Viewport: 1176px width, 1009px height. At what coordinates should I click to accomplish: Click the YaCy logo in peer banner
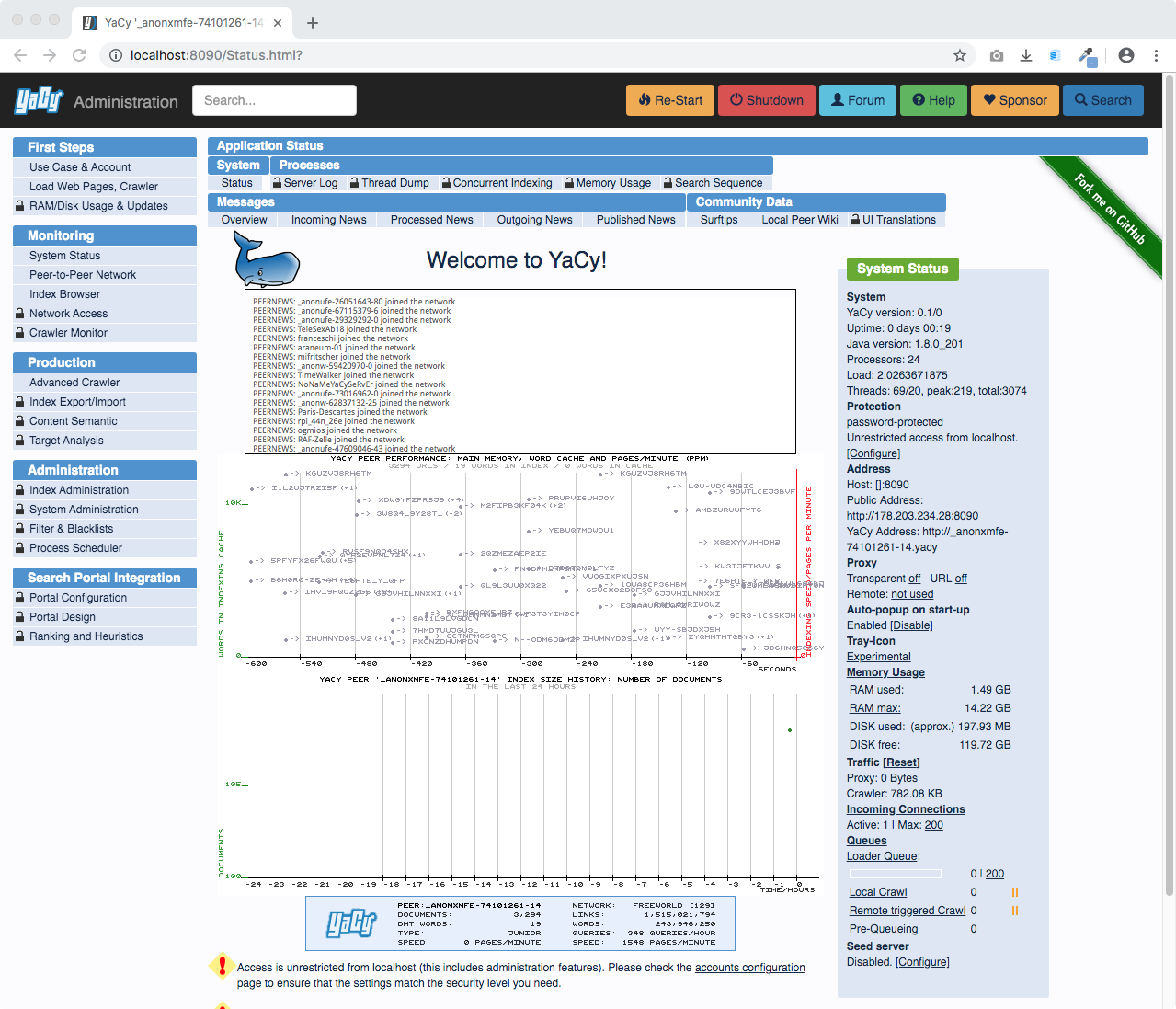(x=352, y=923)
